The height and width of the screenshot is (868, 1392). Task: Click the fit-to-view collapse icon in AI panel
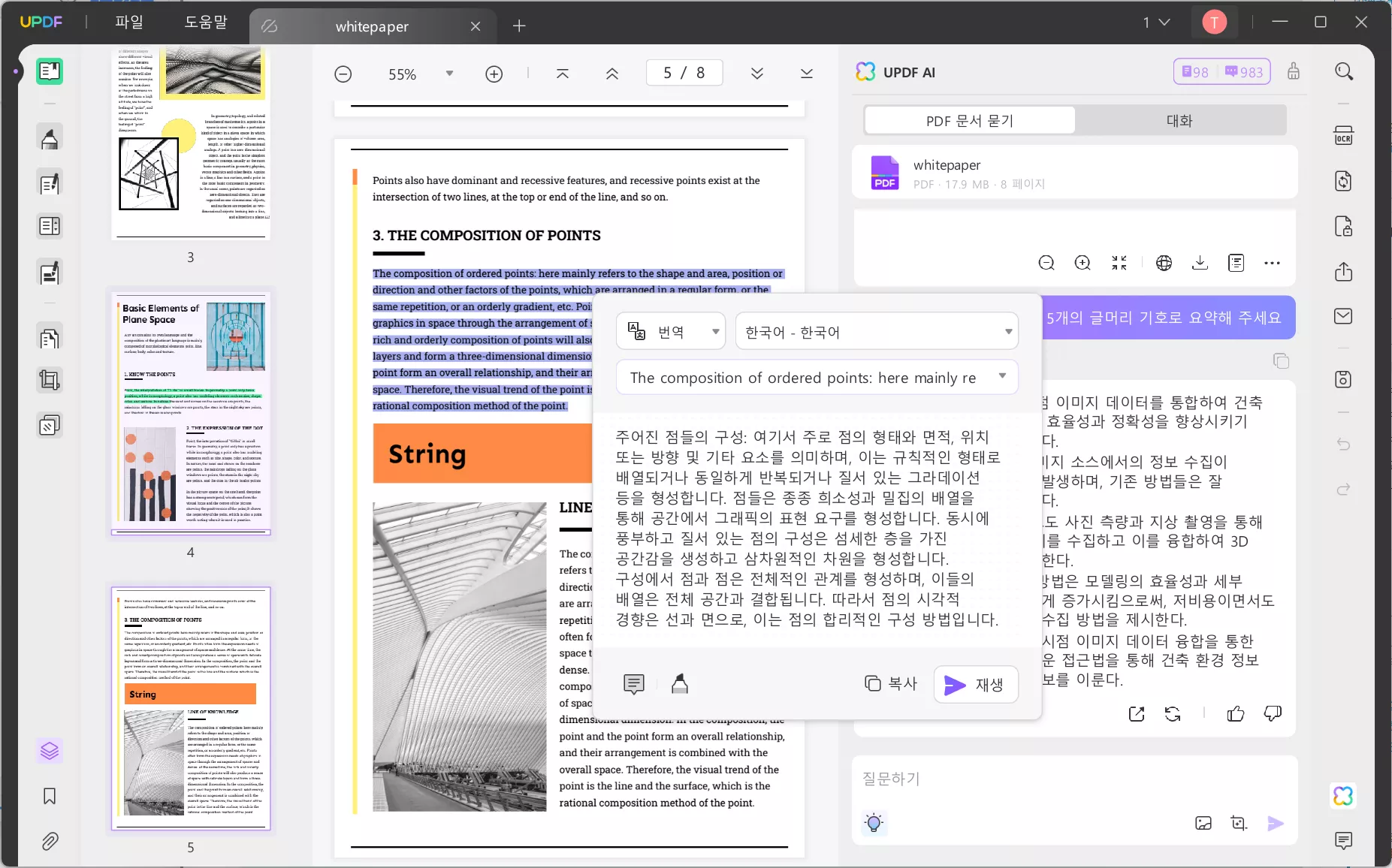coord(1119,263)
